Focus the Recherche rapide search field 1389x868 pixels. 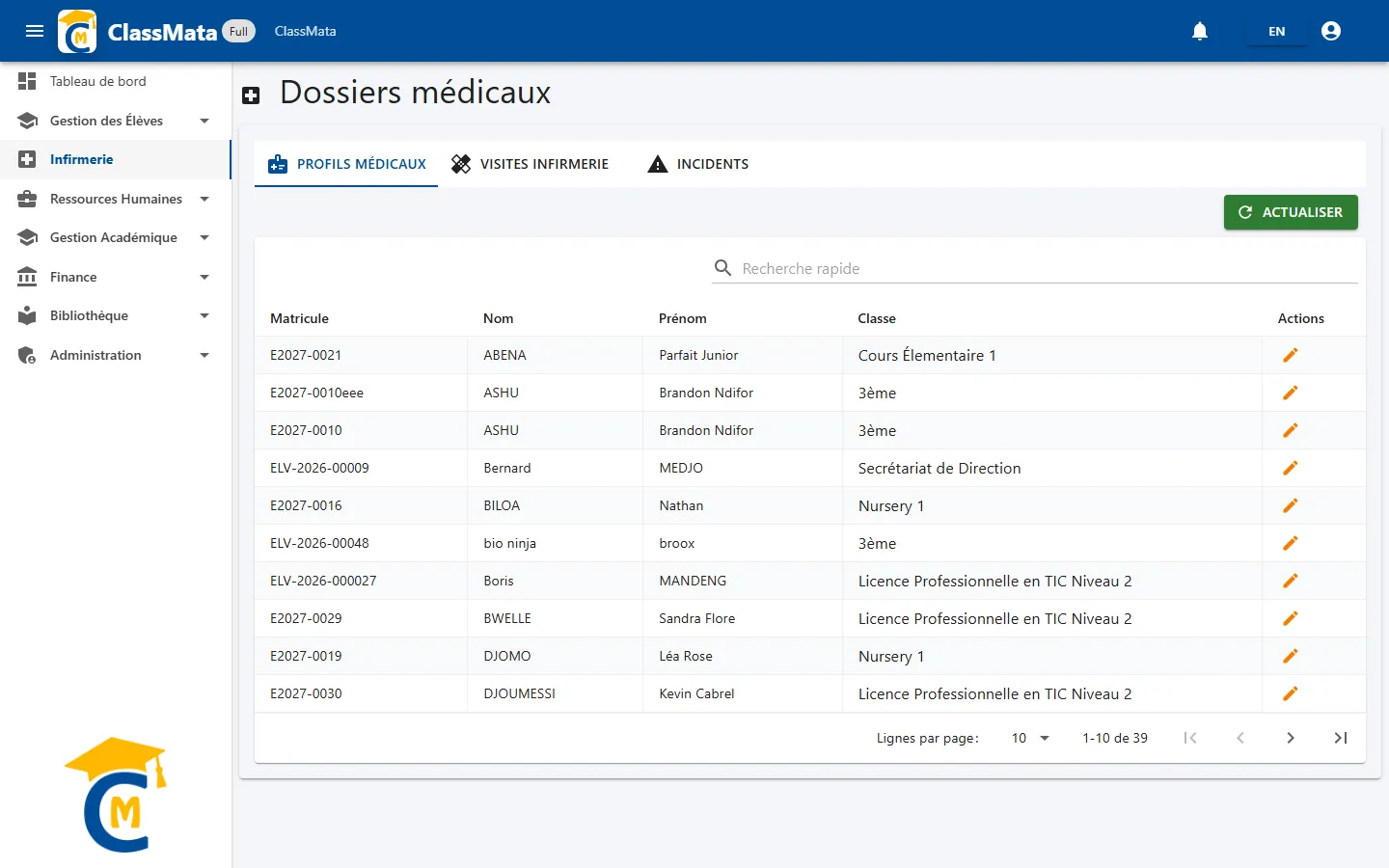click(x=1048, y=268)
